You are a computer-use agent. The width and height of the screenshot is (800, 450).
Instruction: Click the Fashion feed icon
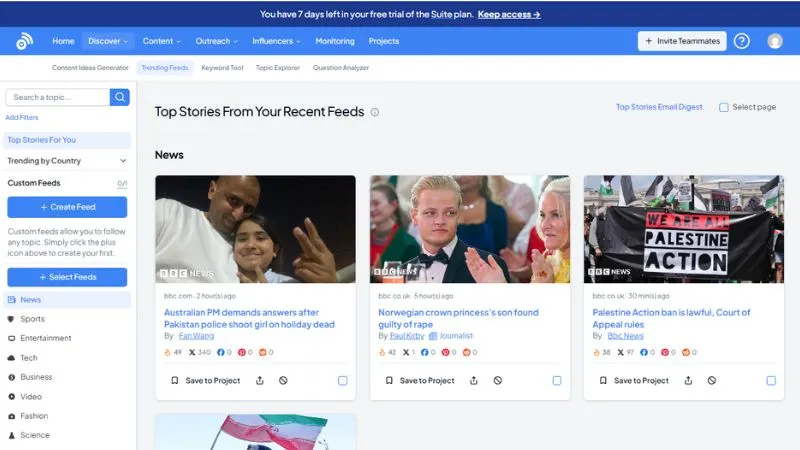(x=11, y=416)
